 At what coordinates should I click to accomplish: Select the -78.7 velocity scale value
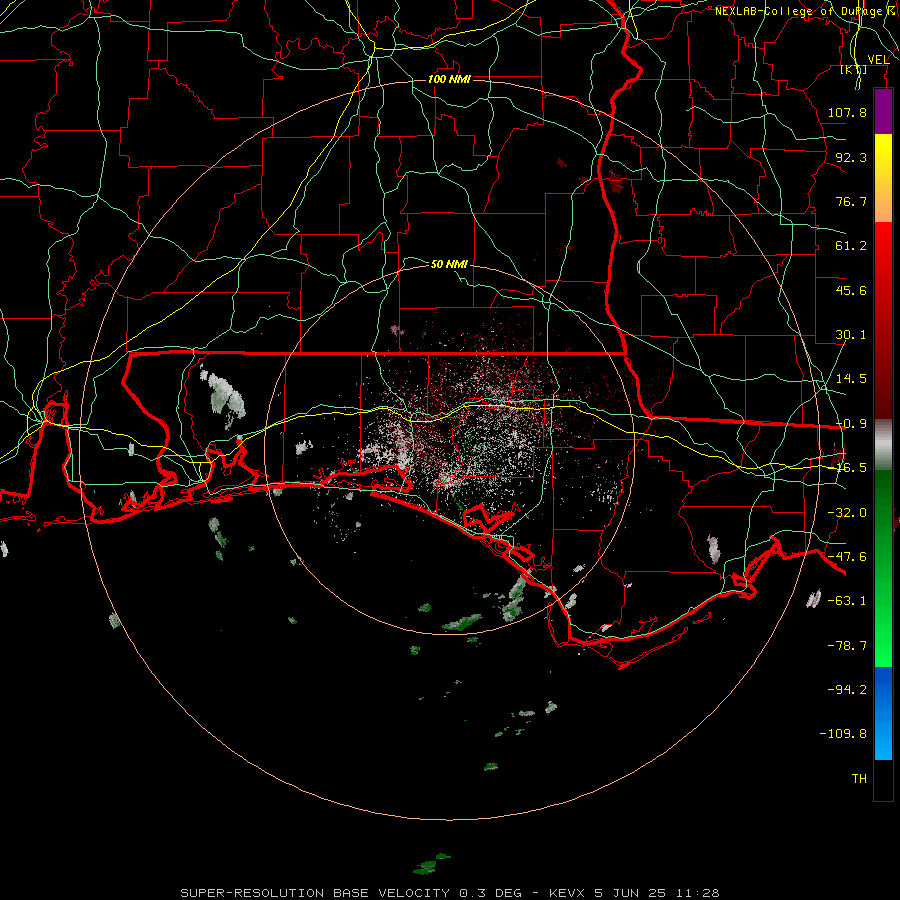coord(847,646)
